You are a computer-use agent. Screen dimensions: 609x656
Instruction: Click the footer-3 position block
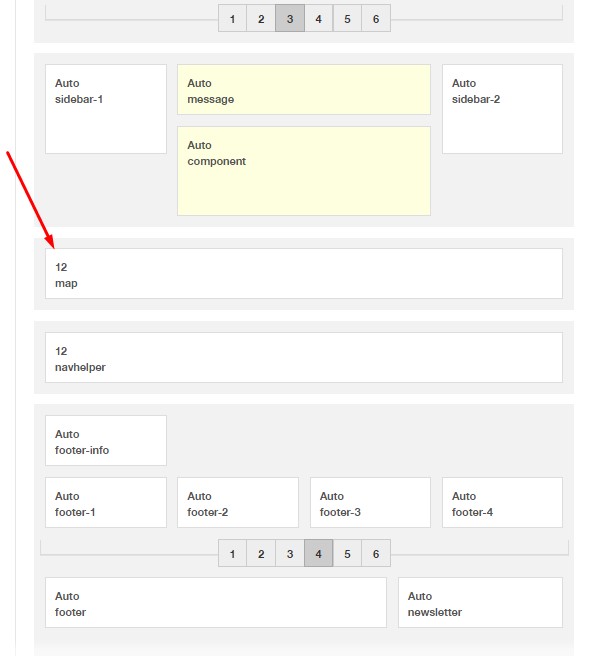point(370,503)
